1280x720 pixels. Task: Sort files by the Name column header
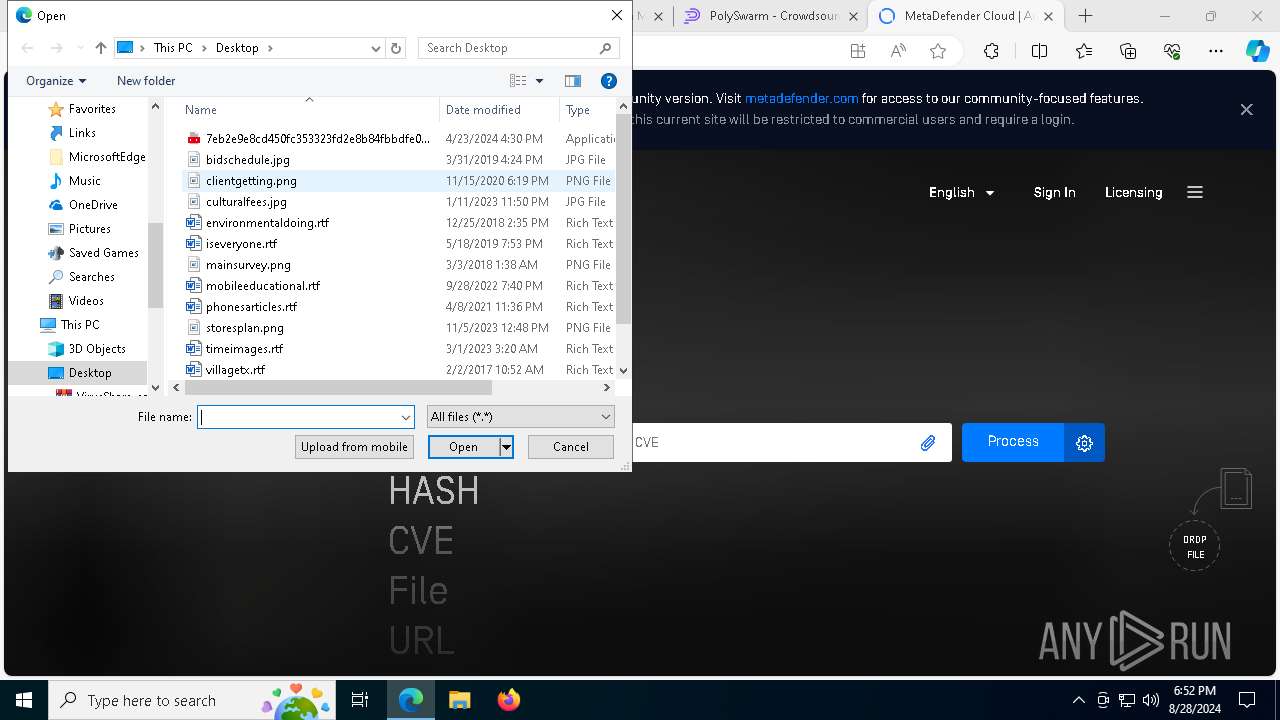pos(309,110)
